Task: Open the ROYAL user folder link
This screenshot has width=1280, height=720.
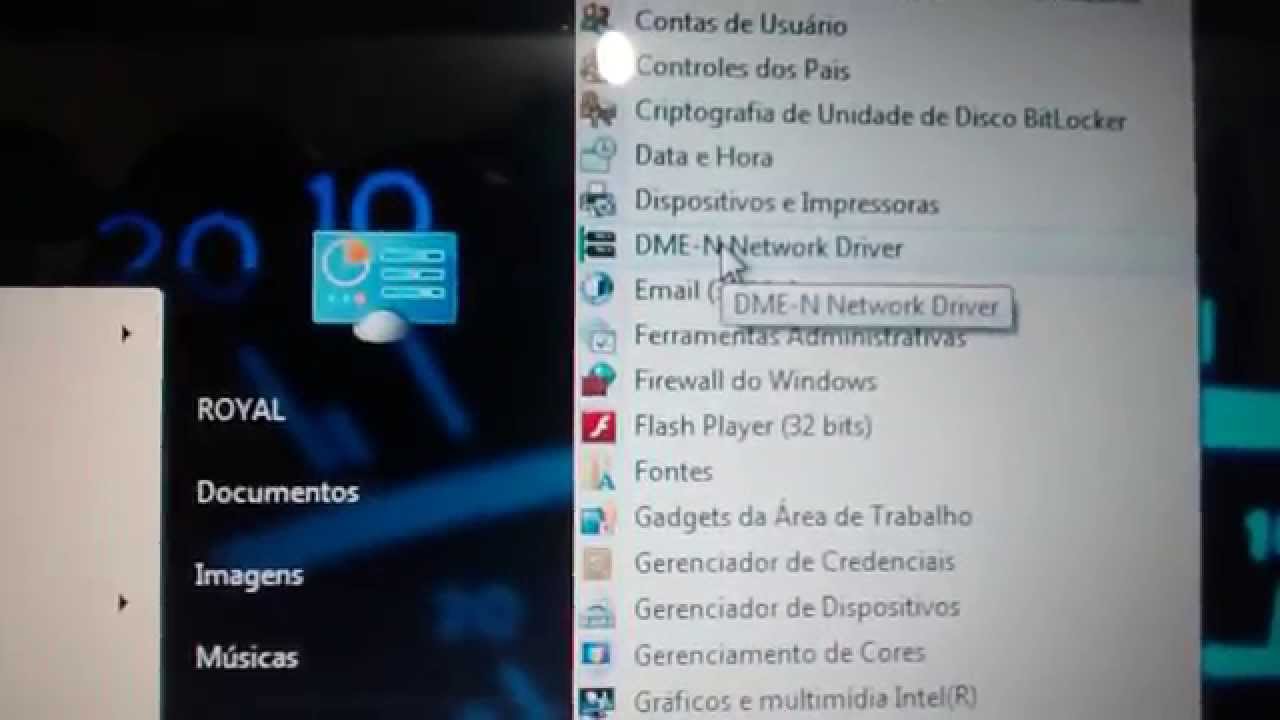Action: [241, 410]
